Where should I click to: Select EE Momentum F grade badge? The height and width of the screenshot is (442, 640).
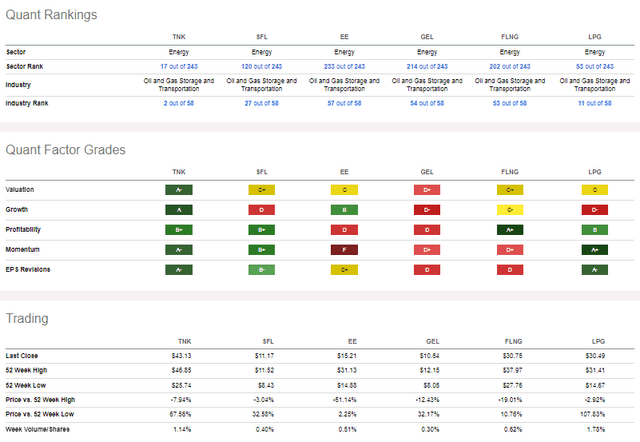344,250
